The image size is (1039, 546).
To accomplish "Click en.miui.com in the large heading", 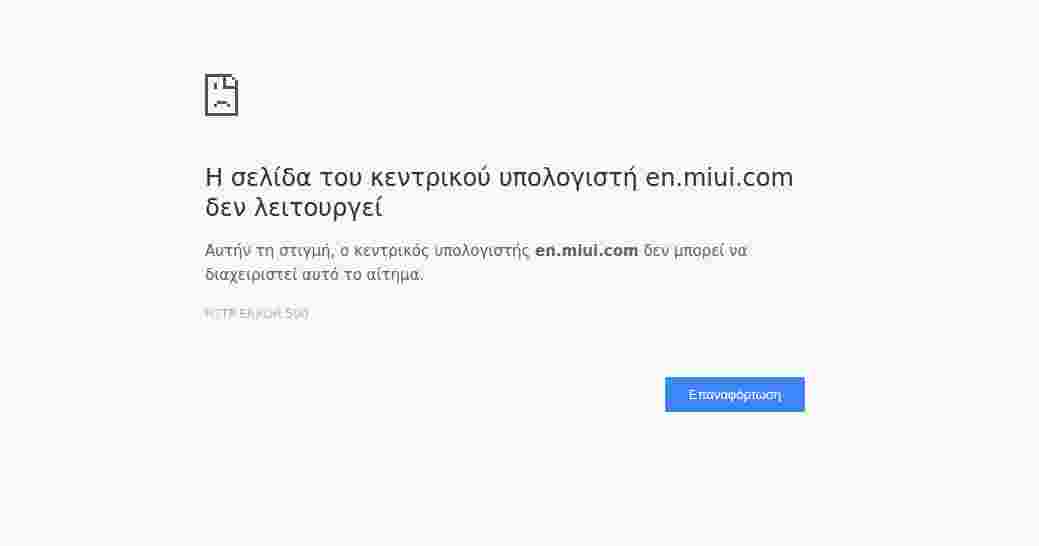I will (719, 178).
